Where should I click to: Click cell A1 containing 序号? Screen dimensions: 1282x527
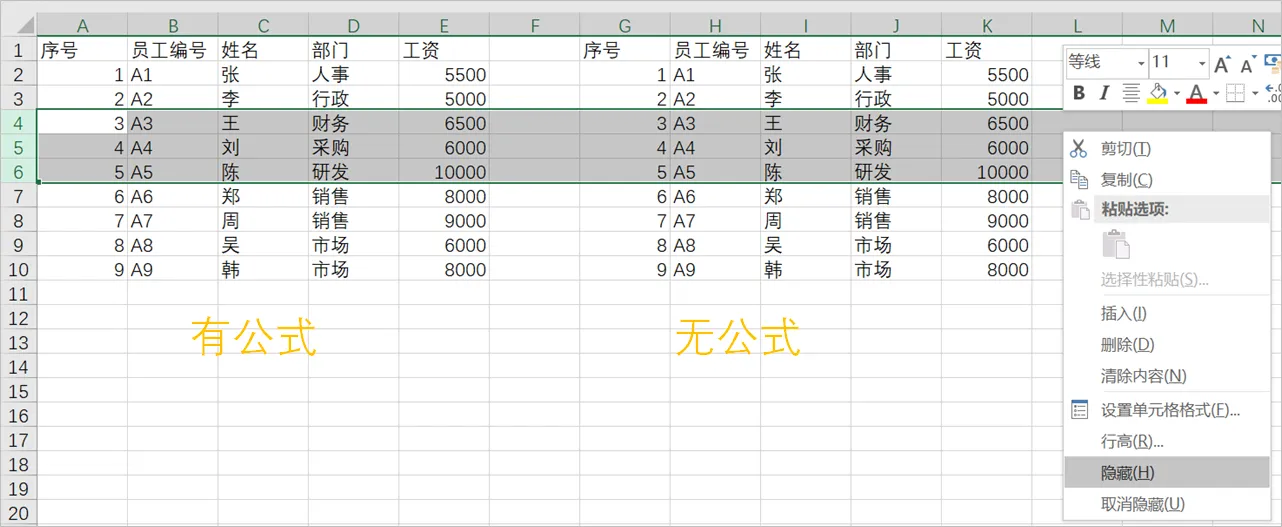pyautogui.click(x=82, y=49)
